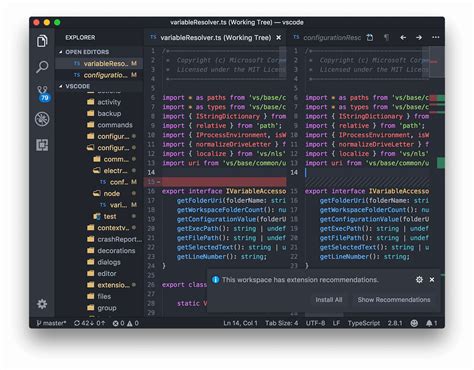Open Source Control view with 79 badge
This screenshot has width=474, height=370.
click(42, 93)
